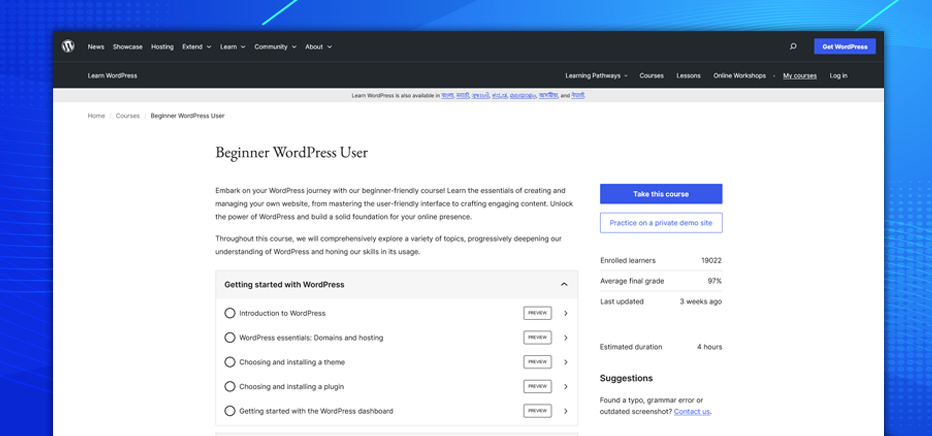Expand the About dropdown menu
Viewport: 932px width, 436px height.
tap(319, 46)
